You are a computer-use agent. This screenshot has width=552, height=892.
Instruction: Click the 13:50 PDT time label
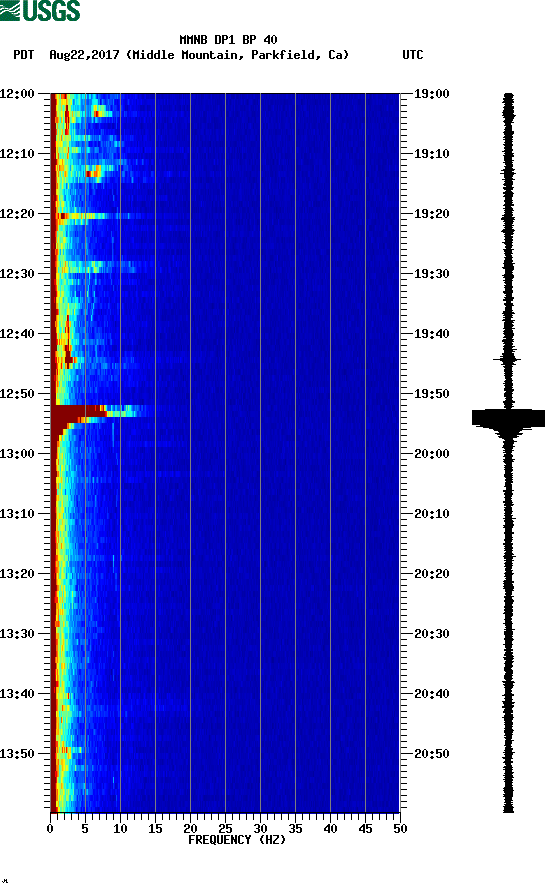pos(18,754)
